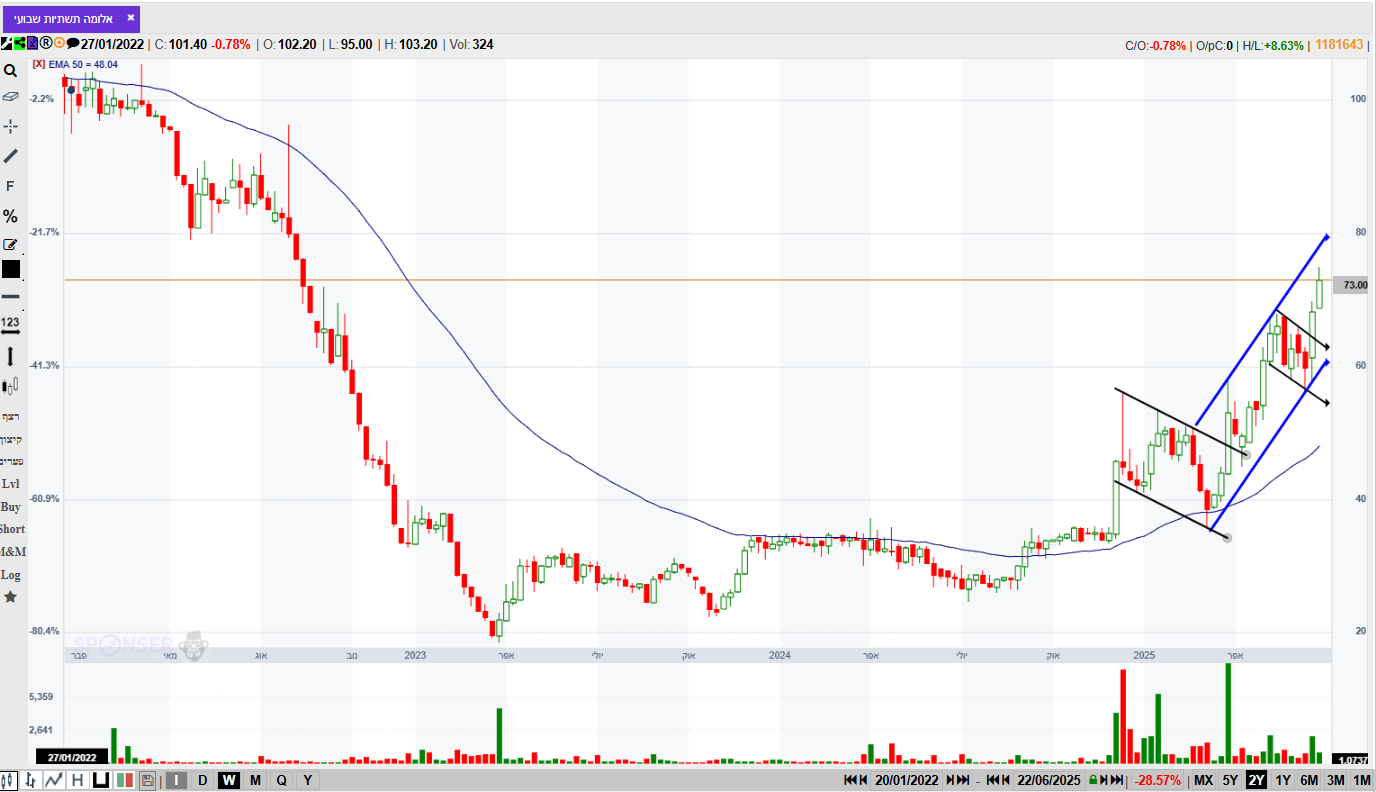Select the H chart style button
This screenshot has width=1376, height=792.
pyautogui.click(x=77, y=780)
